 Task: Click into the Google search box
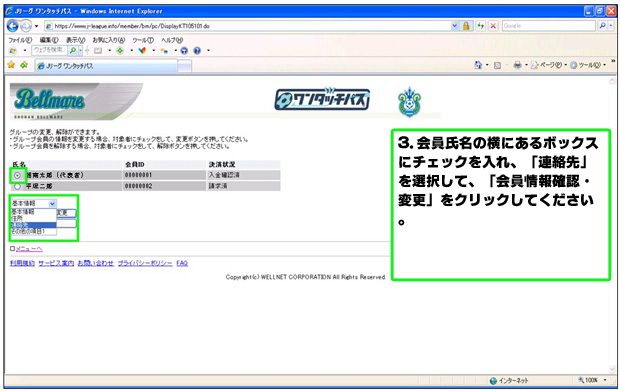tap(548, 26)
